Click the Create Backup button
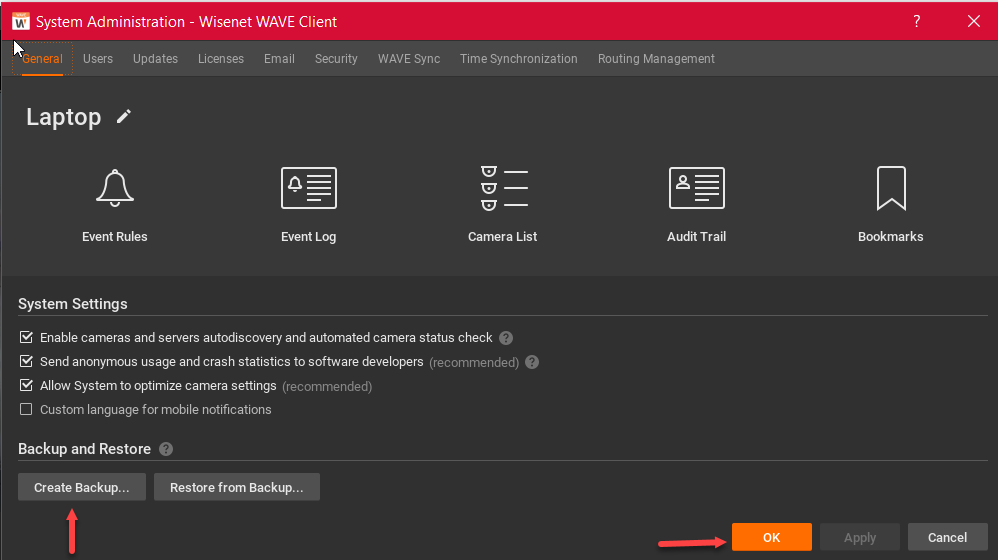This screenshot has width=998, height=560. click(81, 487)
